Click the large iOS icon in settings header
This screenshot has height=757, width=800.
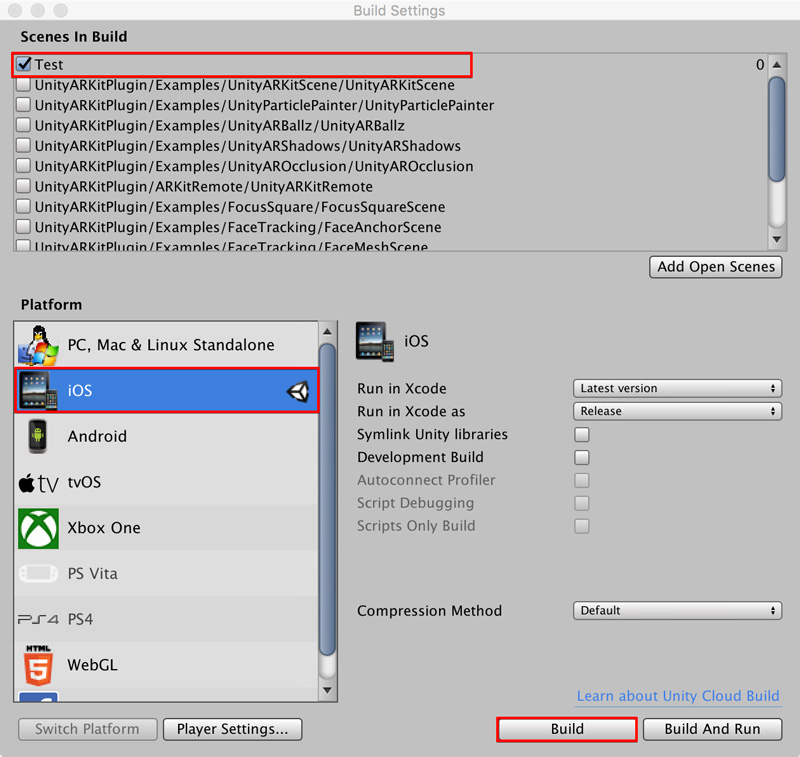(x=375, y=341)
